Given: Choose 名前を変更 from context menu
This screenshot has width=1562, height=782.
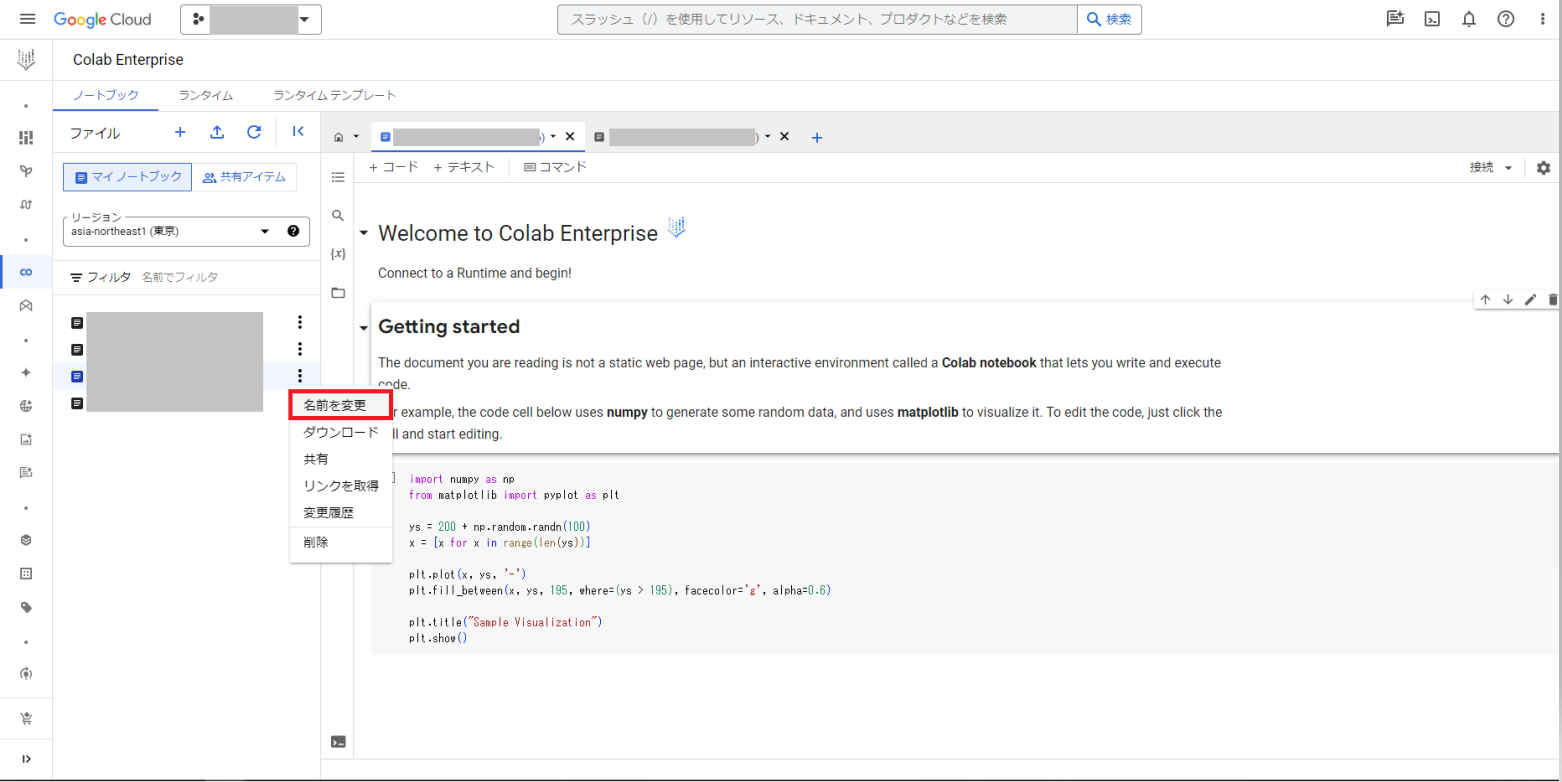Looking at the screenshot, I should 335,406.
